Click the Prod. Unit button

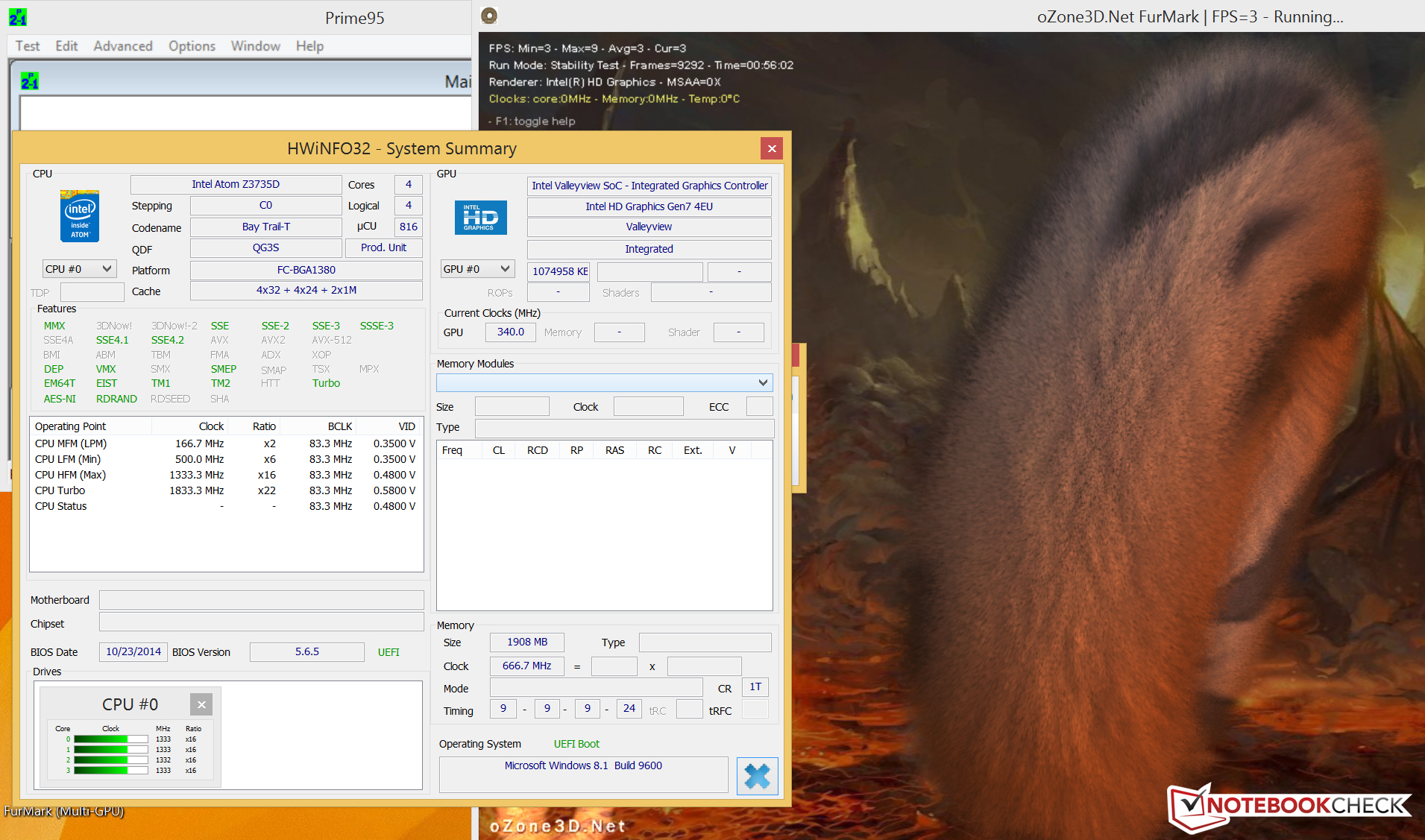pyautogui.click(x=383, y=248)
